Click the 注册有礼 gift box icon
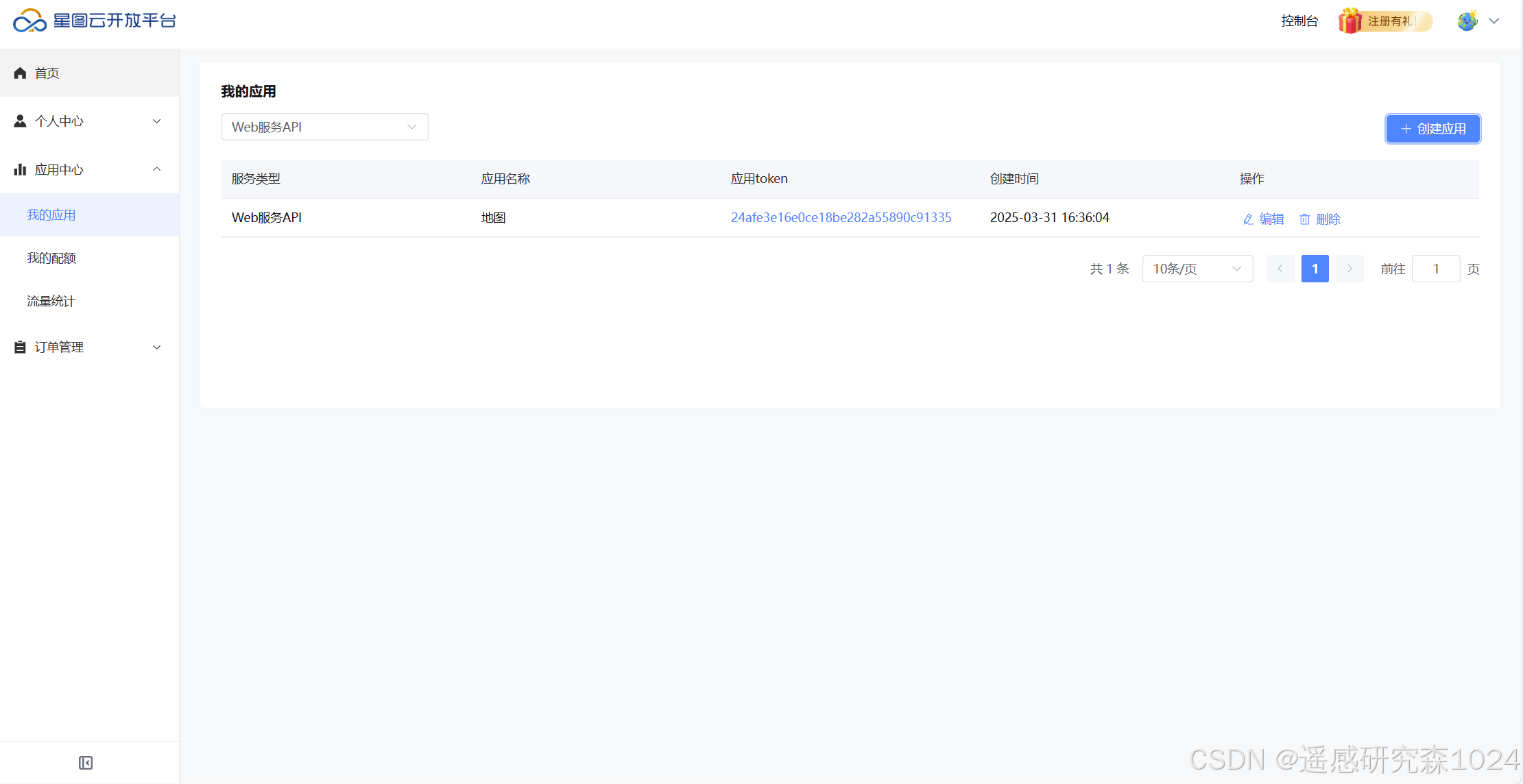 tap(1350, 21)
